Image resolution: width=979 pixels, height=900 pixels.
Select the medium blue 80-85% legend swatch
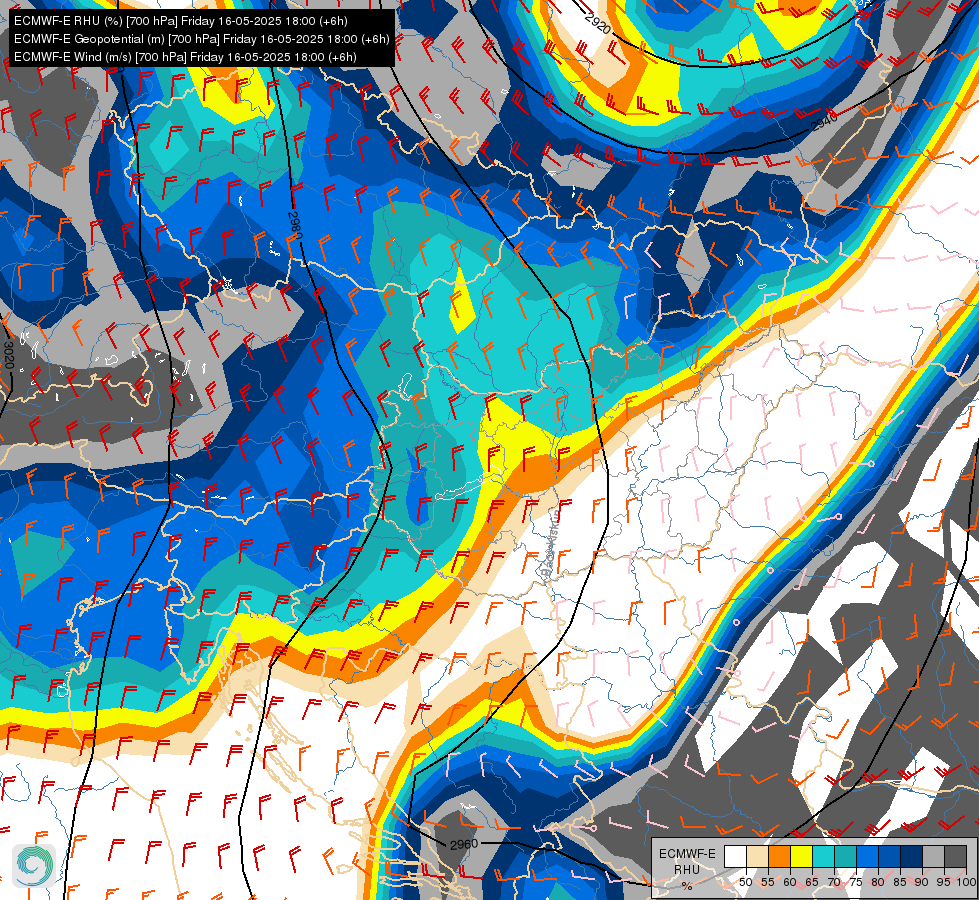tap(889, 856)
